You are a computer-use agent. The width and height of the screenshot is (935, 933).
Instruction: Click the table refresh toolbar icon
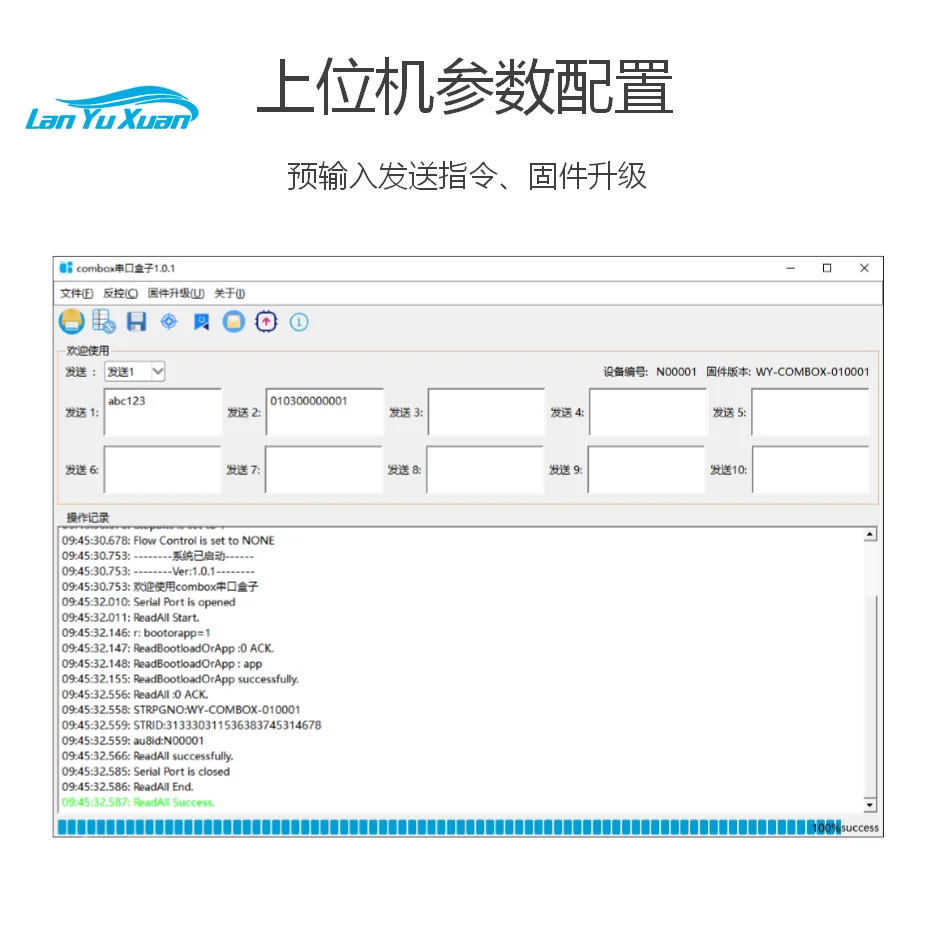coord(104,322)
